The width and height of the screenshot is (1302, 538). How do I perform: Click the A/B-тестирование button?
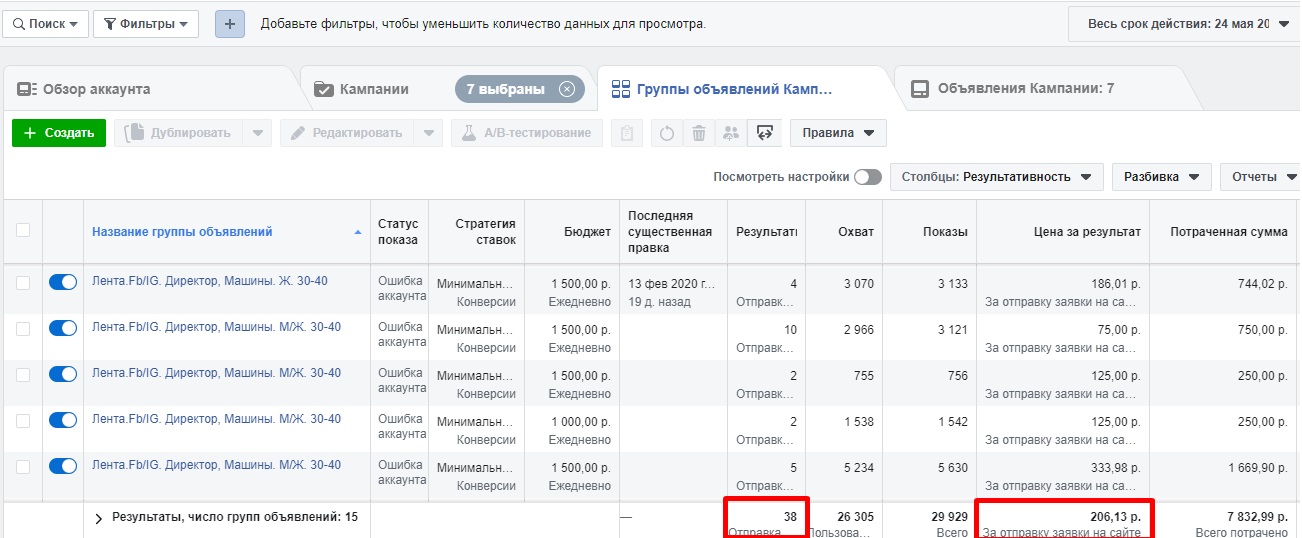click(x=527, y=133)
